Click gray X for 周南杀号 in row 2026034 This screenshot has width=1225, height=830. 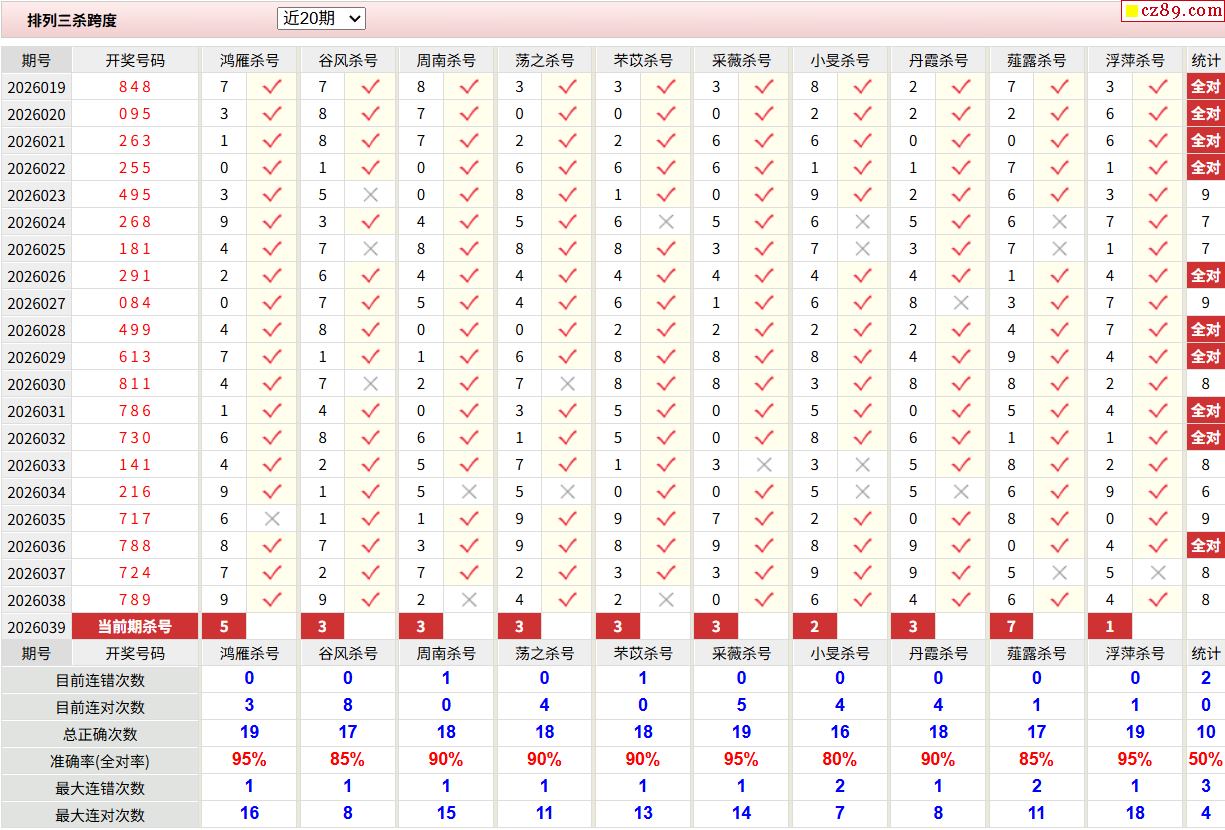click(x=469, y=492)
